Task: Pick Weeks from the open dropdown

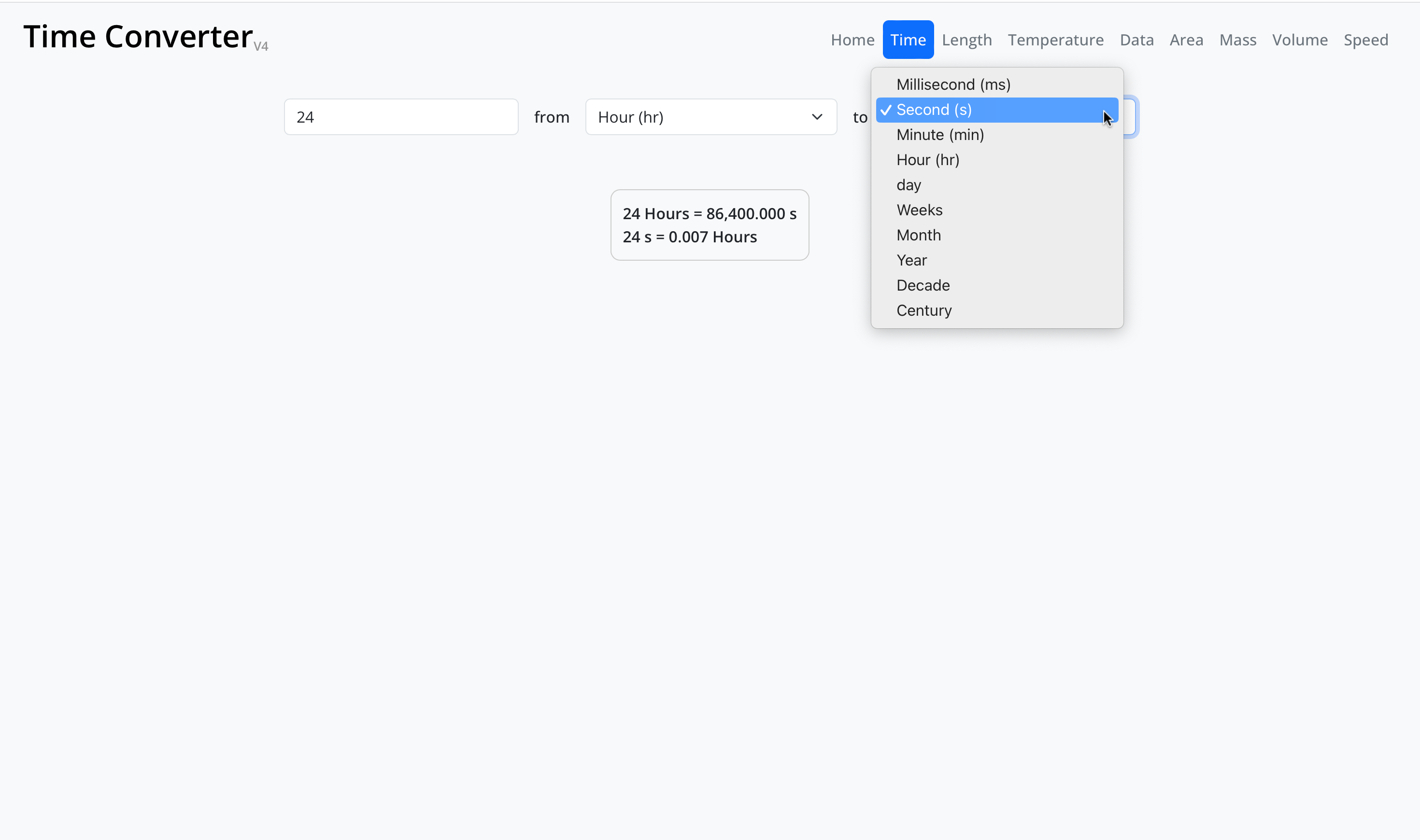Action: point(919,210)
